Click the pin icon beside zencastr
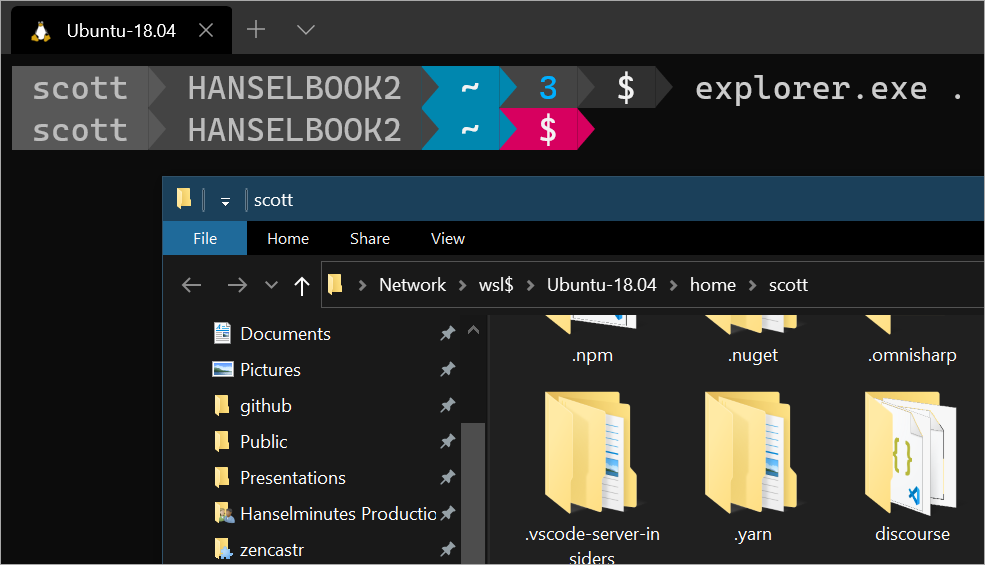The image size is (985, 565). coord(447,549)
